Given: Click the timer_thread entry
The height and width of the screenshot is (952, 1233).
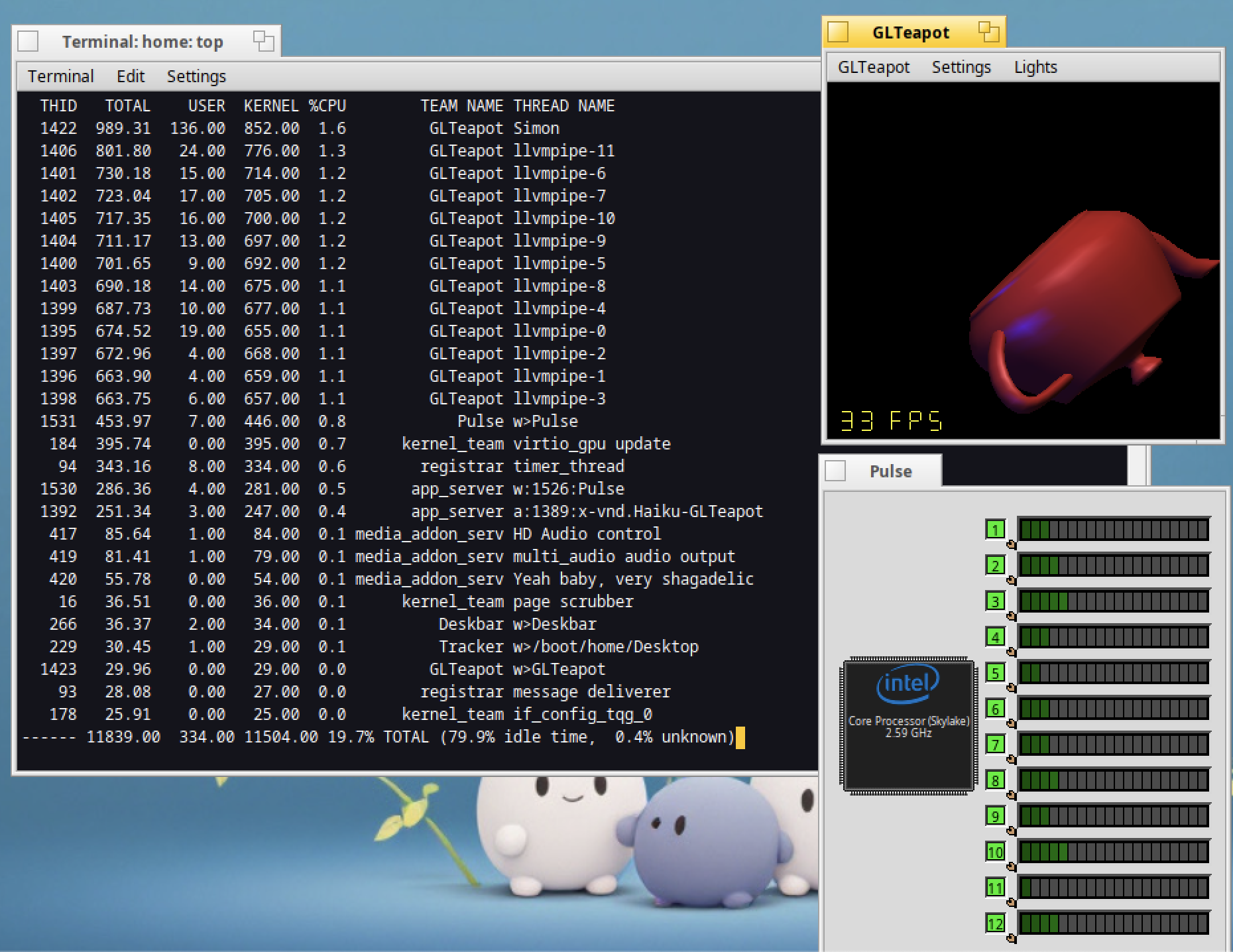Looking at the screenshot, I should [x=569, y=467].
